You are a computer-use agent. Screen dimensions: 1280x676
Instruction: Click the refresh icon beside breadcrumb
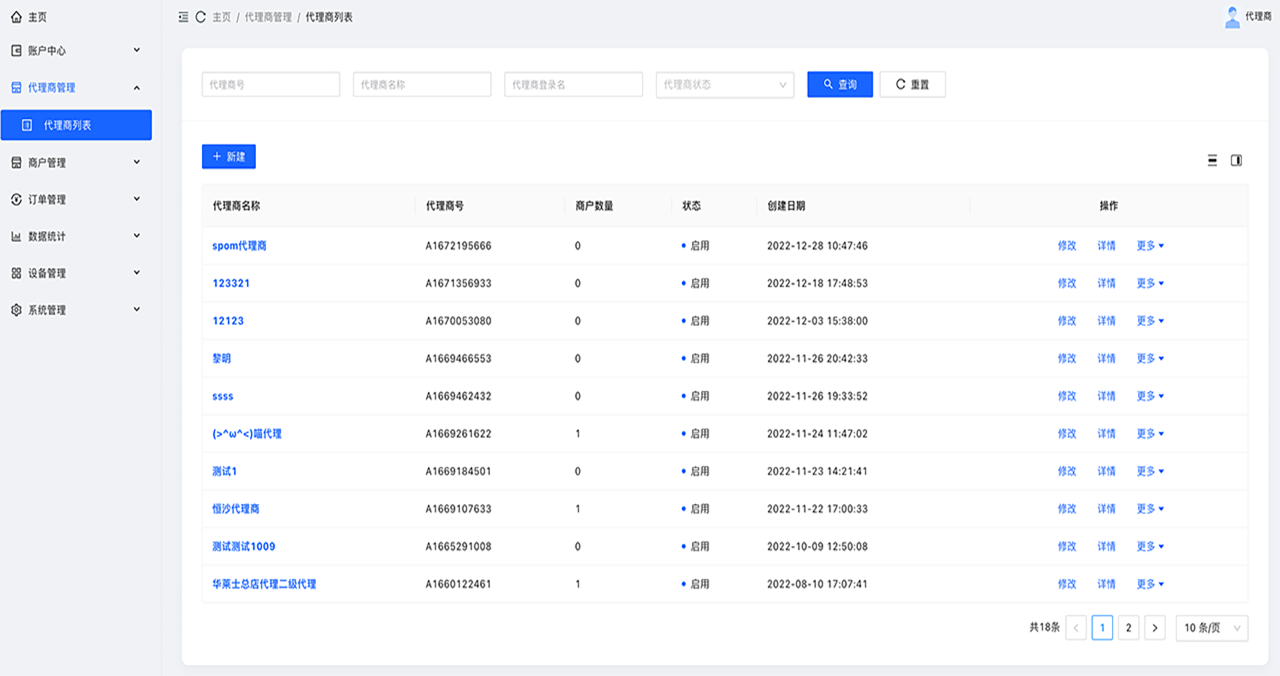(x=200, y=17)
